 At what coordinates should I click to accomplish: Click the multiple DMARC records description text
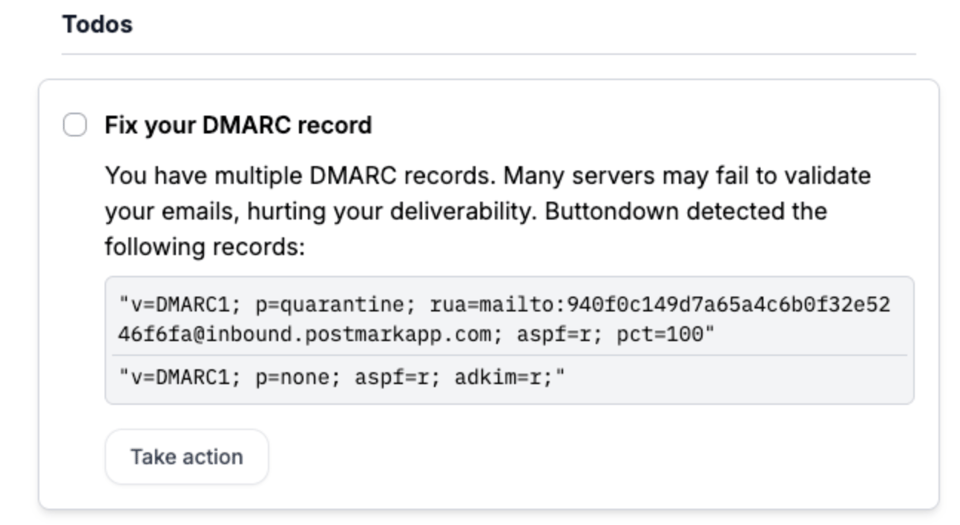pyautogui.click(x=487, y=176)
